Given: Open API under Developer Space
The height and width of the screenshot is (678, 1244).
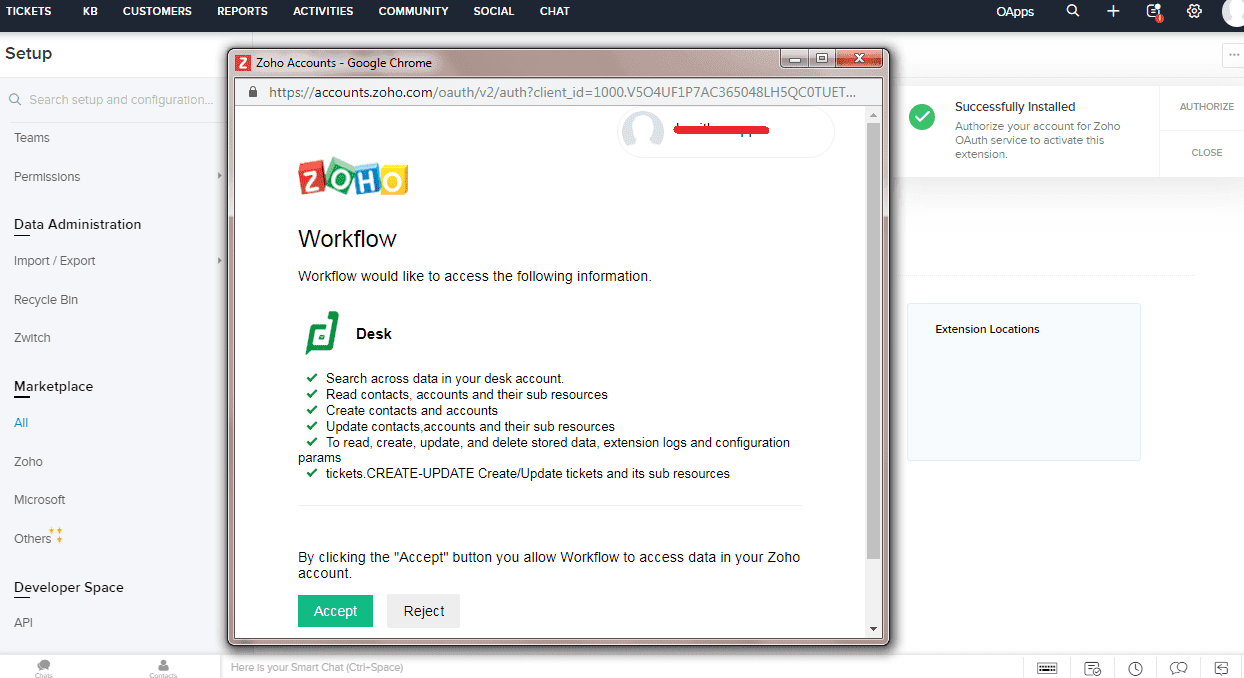Looking at the screenshot, I should pyautogui.click(x=23, y=623).
